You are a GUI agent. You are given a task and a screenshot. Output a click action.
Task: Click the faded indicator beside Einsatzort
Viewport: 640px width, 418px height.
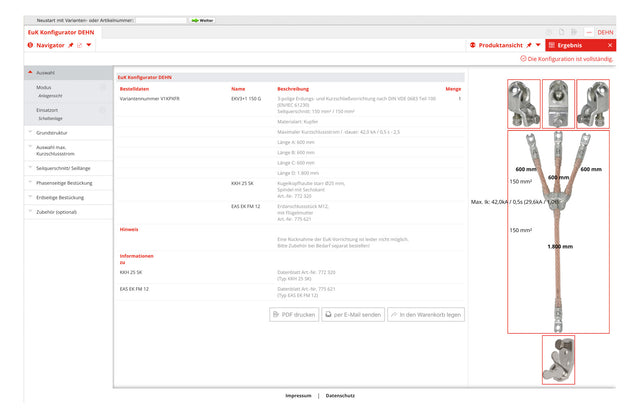click(103, 110)
